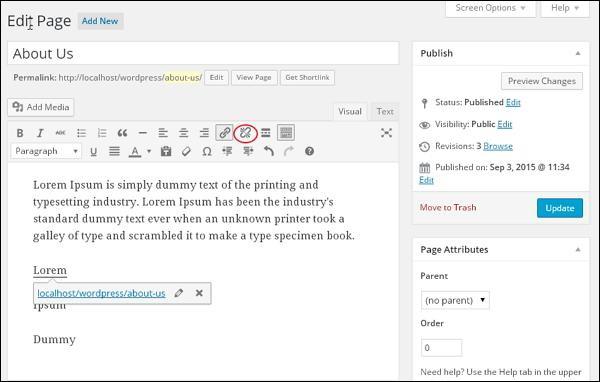Apply italic formatting
The width and height of the screenshot is (600, 382).
(40, 133)
